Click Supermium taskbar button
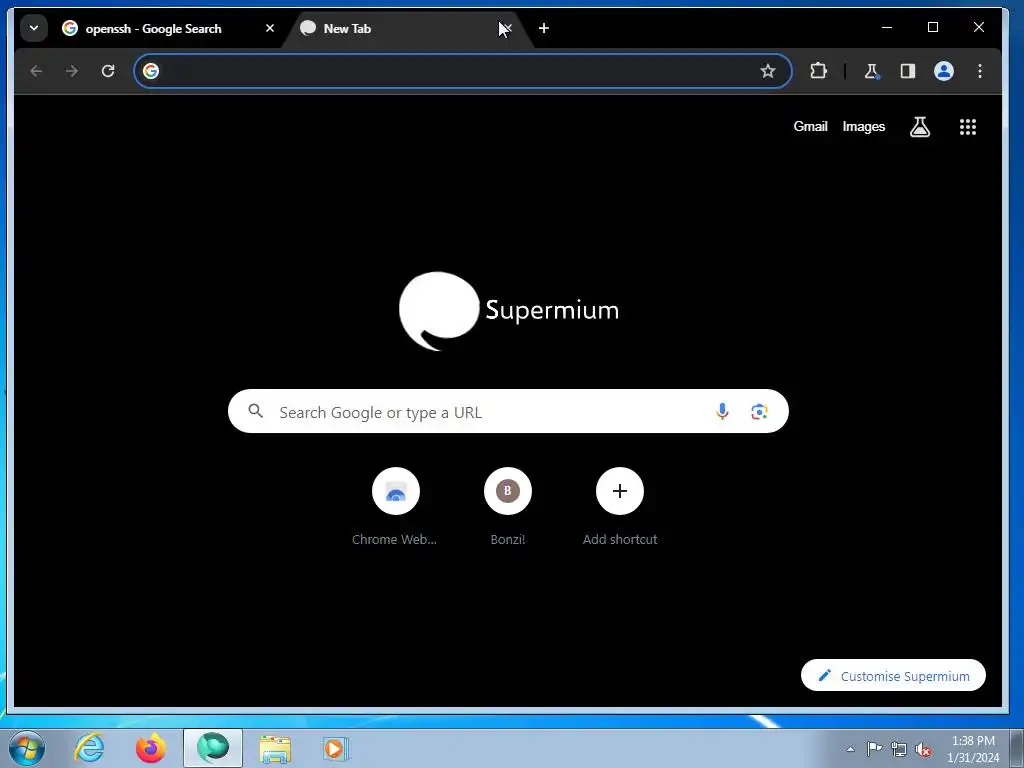 (213, 748)
